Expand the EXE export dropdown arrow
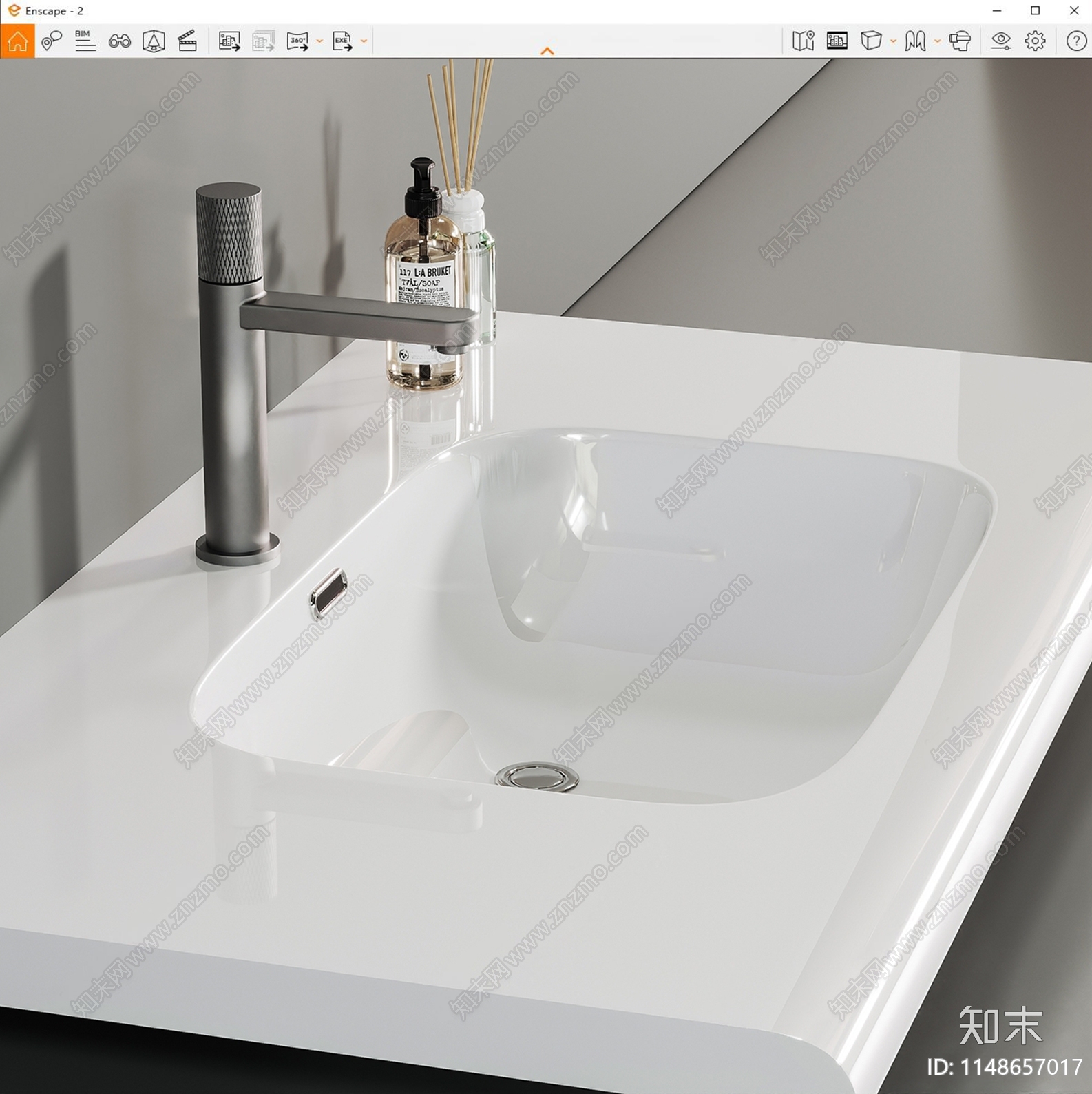The width and height of the screenshot is (1092, 1094). pyautogui.click(x=364, y=41)
